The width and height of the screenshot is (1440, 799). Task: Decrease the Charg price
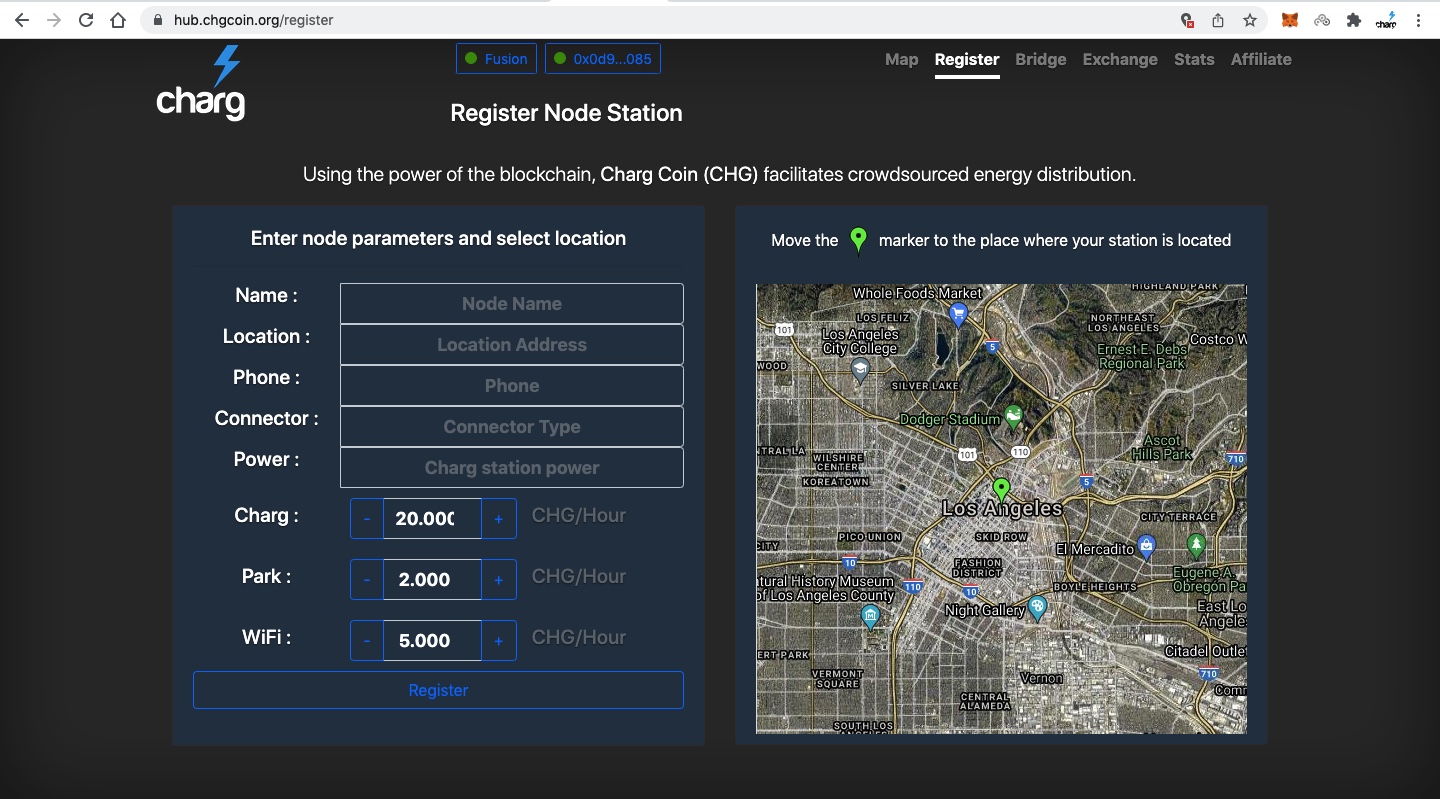[367, 519]
